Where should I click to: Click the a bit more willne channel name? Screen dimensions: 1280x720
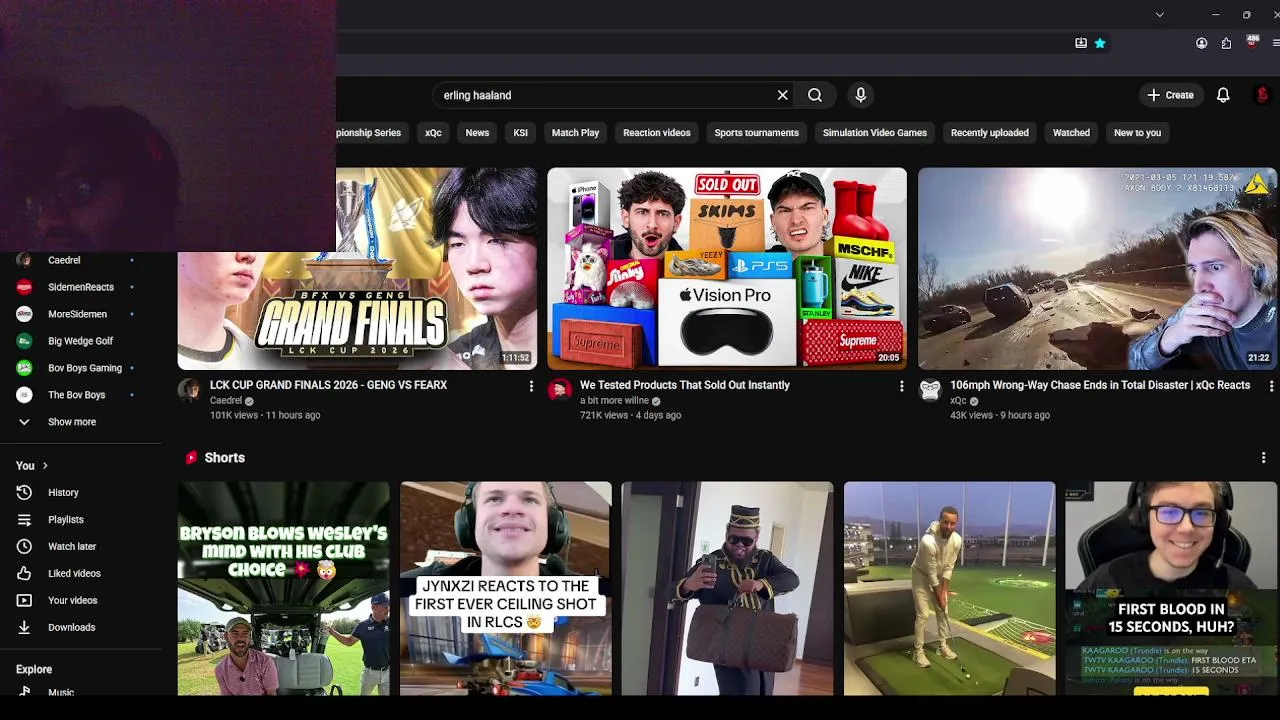pos(615,401)
